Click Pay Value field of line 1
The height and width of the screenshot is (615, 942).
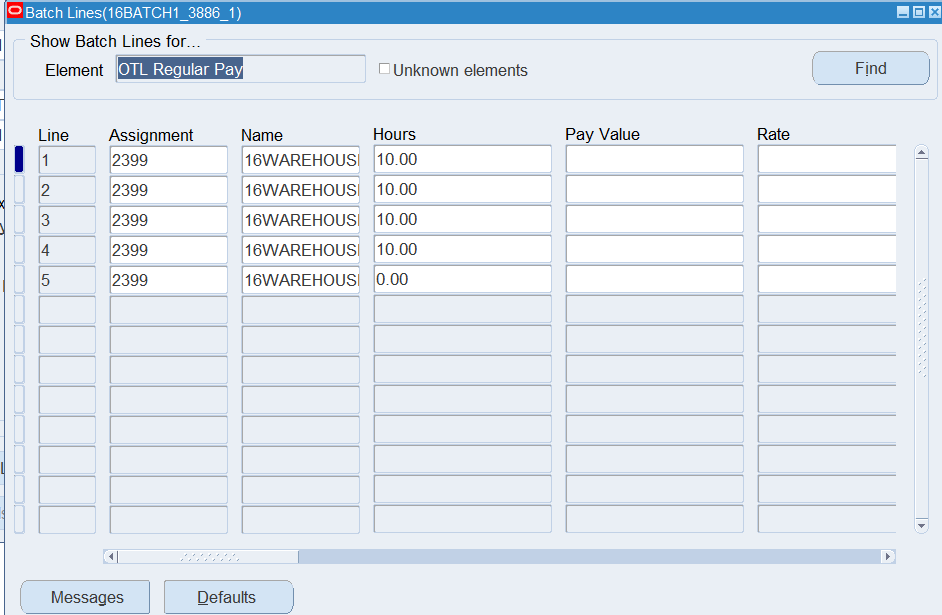[x=654, y=160]
